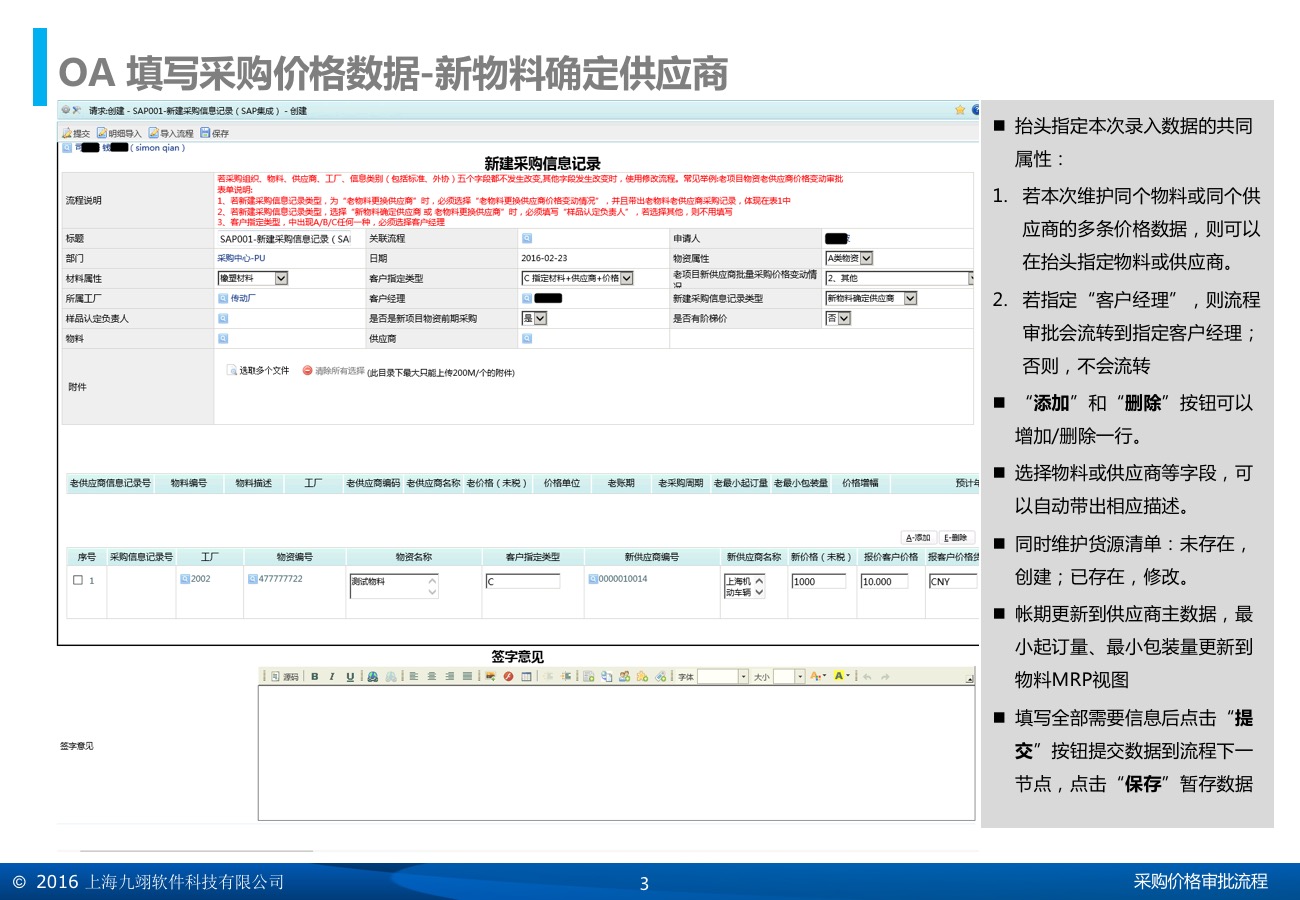Click the favorite star icon in title bar
Image resolution: width=1300 pixels, height=900 pixels.
tap(960, 110)
